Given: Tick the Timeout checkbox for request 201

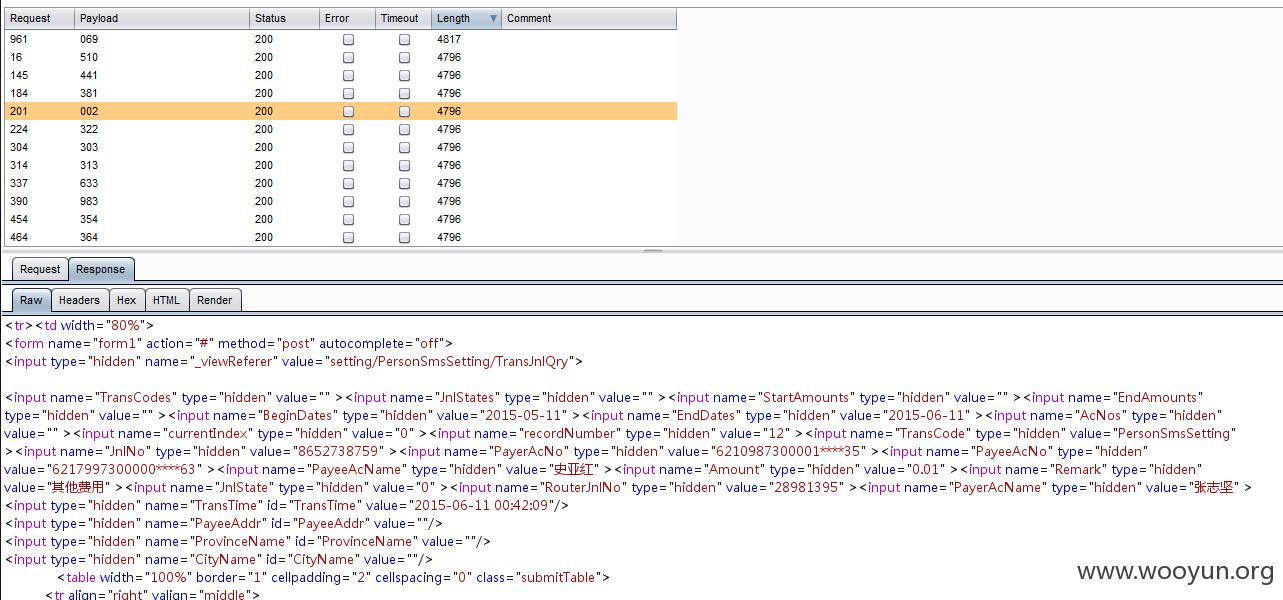Looking at the screenshot, I should [x=404, y=112].
